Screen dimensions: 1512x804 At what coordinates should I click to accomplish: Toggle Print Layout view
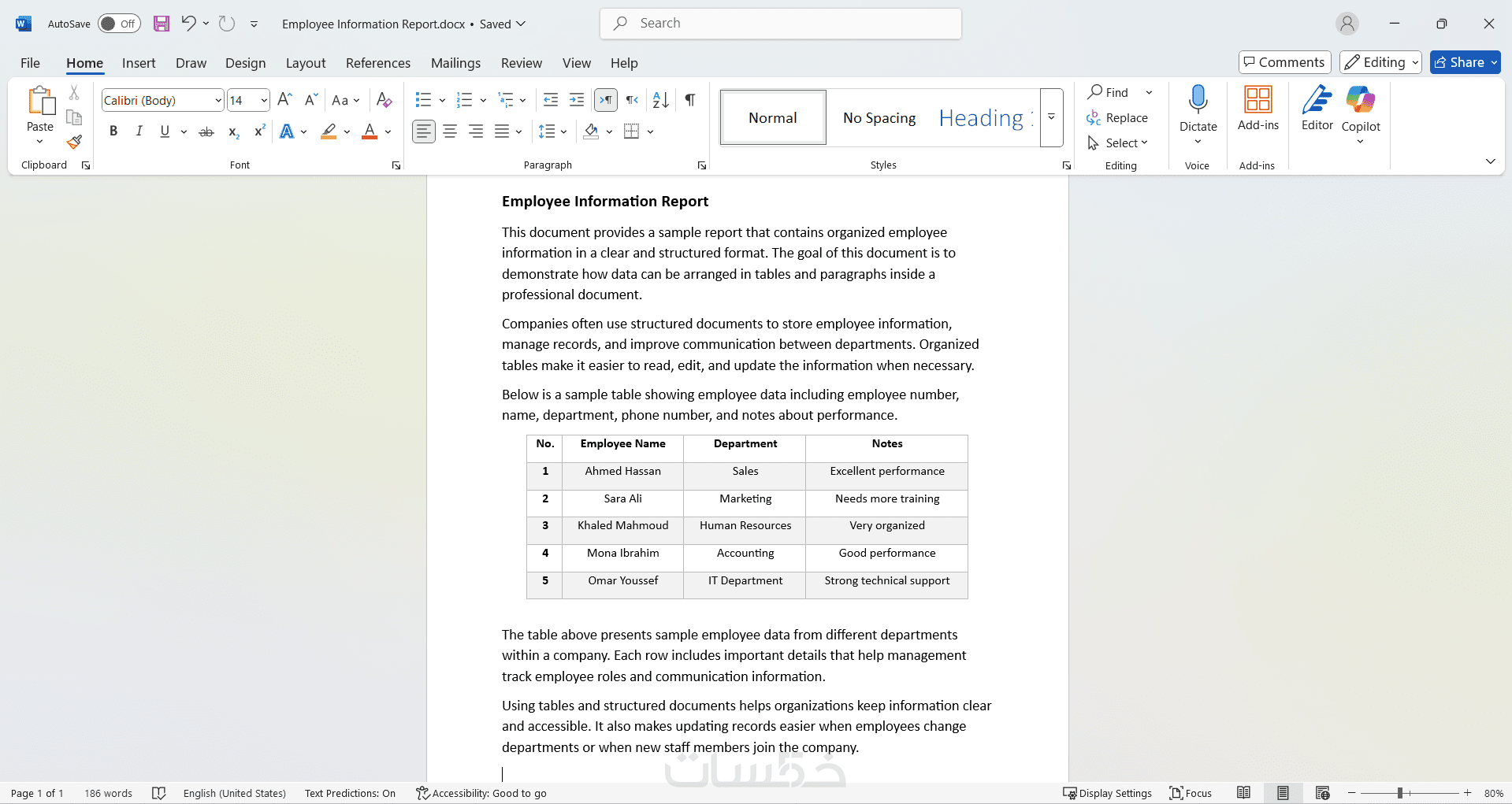[1284, 793]
